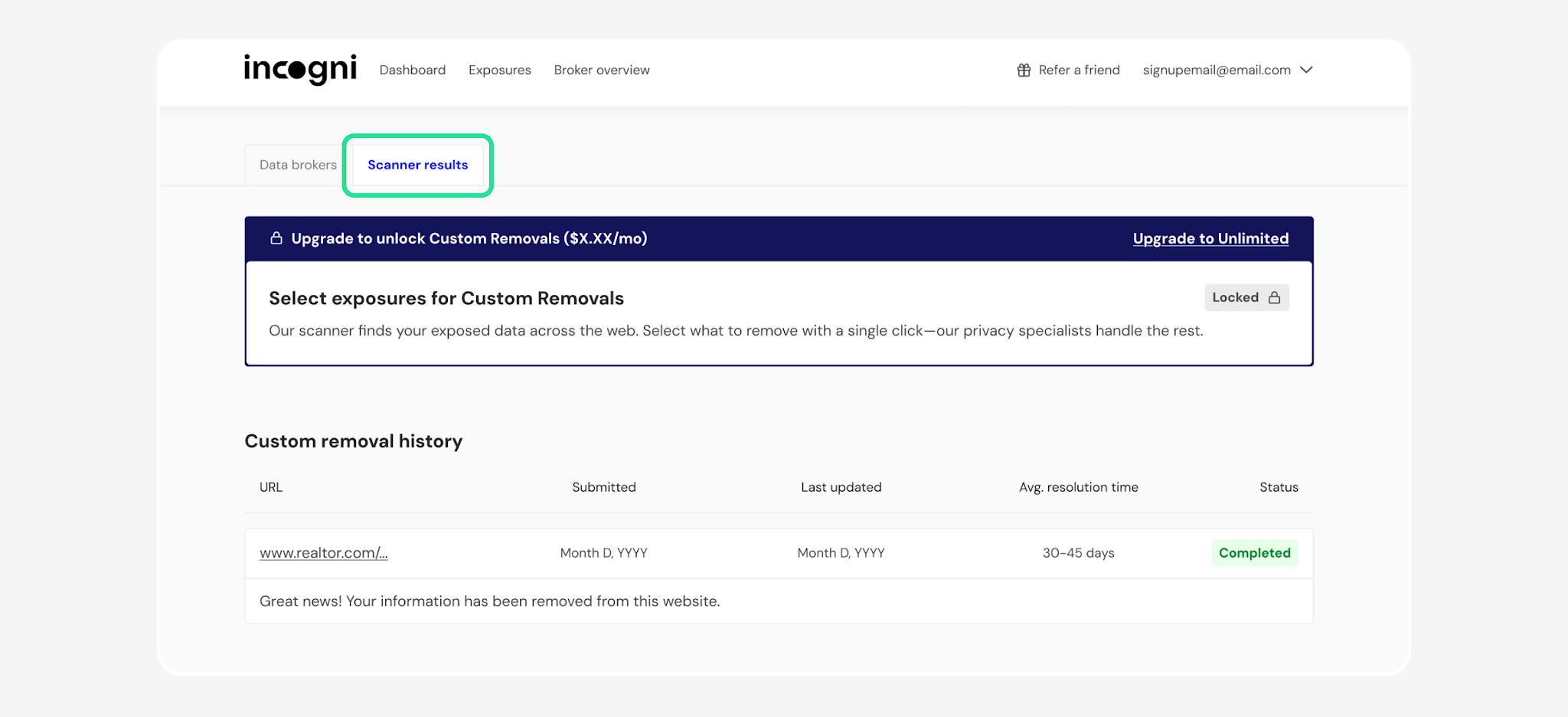Image resolution: width=1568 pixels, height=717 pixels.
Task: Click the Select exposures for Custom Removals heading
Action: click(446, 298)
